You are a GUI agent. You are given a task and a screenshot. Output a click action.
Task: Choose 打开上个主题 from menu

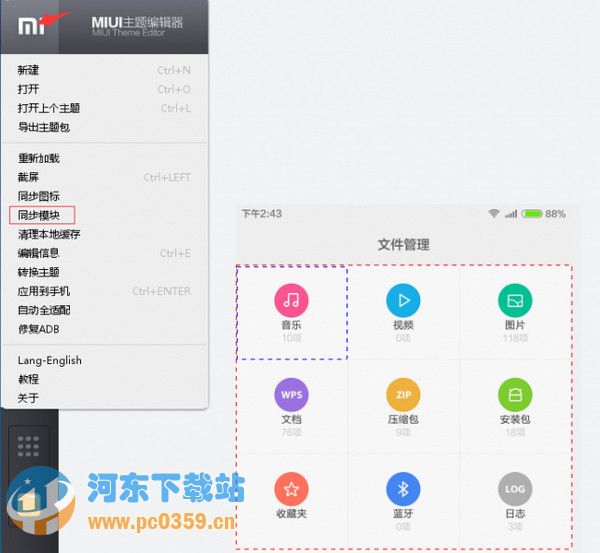tap(104, 108)
